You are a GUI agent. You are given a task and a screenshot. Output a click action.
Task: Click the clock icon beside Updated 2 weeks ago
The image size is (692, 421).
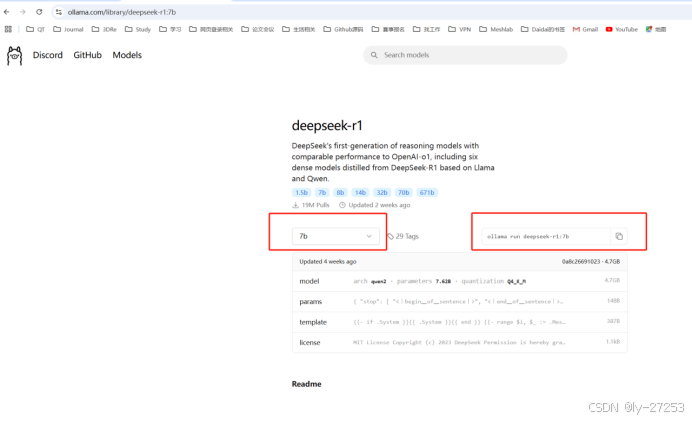[x=342, y=205]
